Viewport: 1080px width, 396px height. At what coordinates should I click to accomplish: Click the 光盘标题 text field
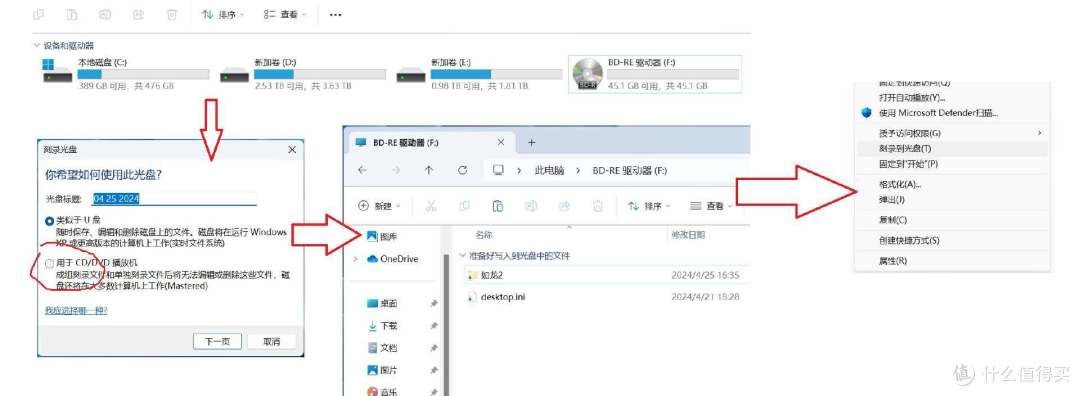[175, 198]
